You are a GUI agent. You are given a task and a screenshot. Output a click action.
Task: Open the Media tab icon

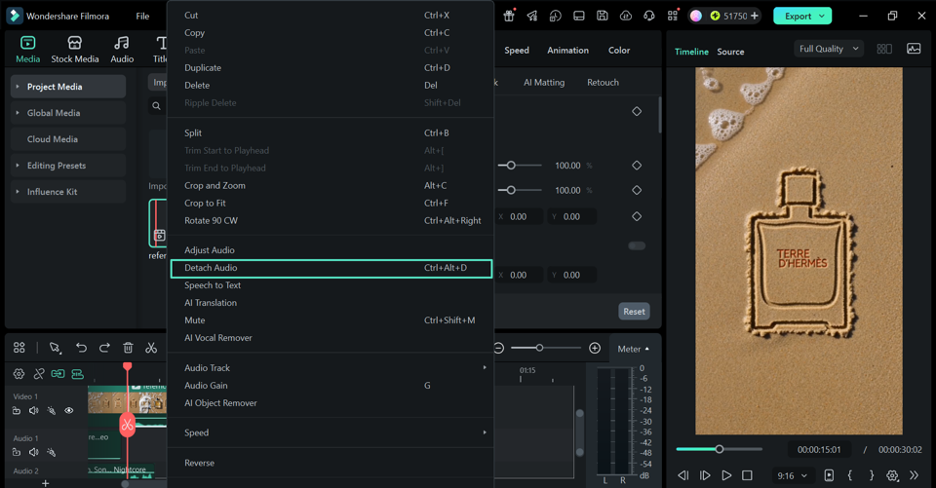click(x=27, y=43)
